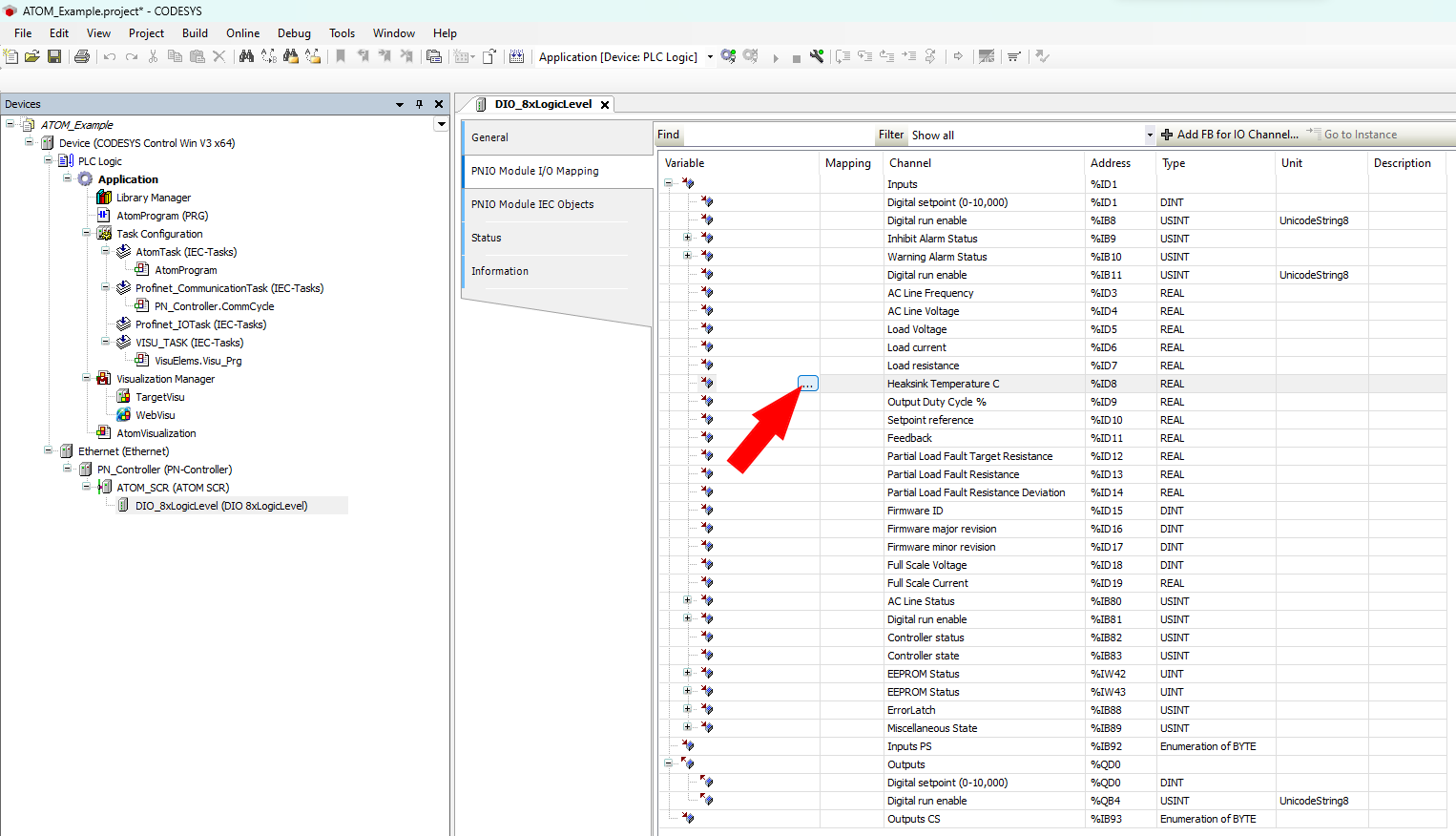Click the Login gear icon

[x=729, y=57]
